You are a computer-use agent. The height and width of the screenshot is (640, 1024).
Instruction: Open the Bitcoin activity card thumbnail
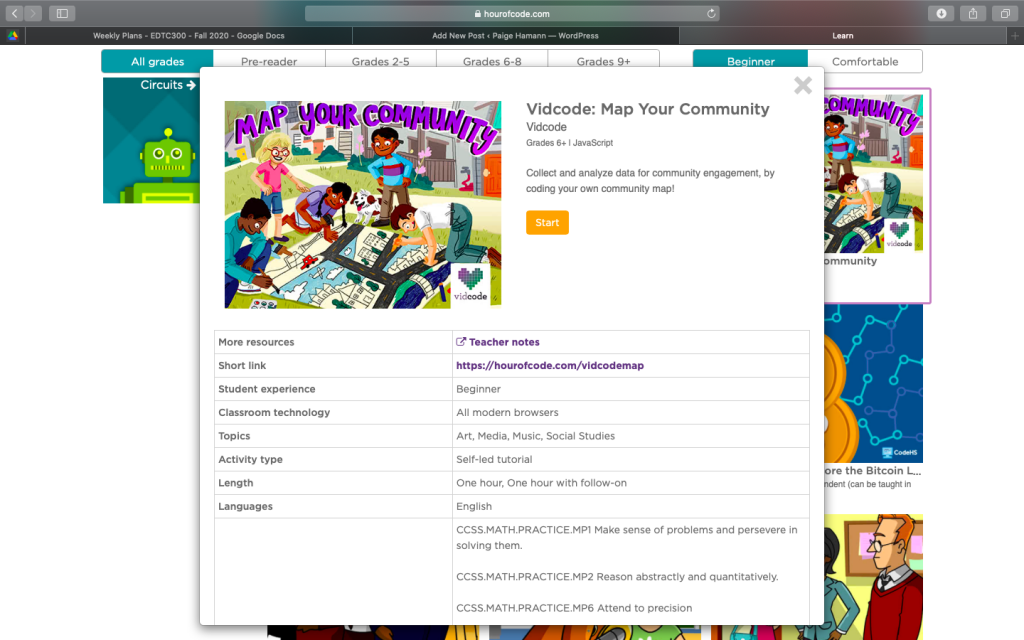pyautogui.click(x=874, y=383)
